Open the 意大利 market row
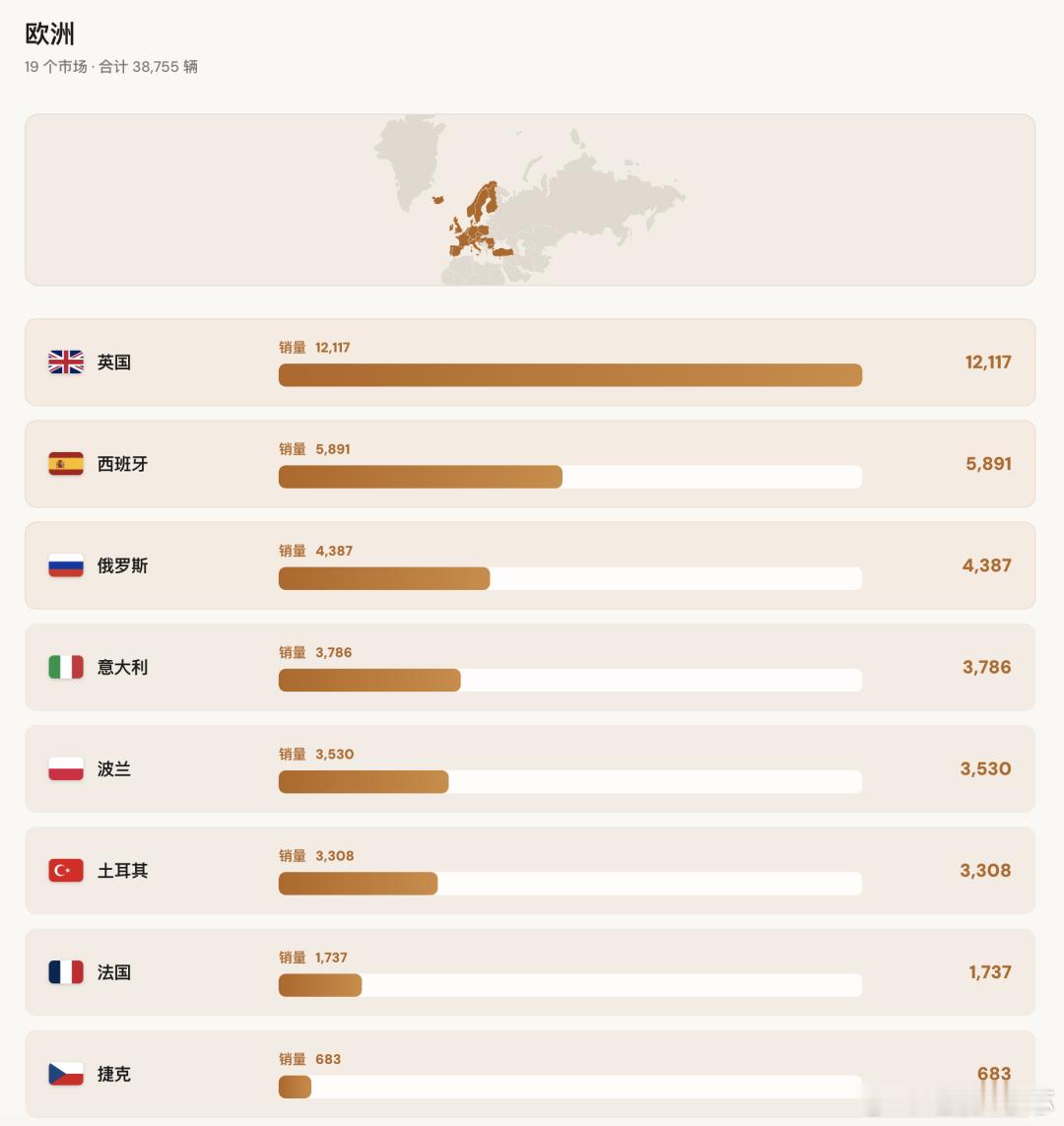This screenshot has height=1126, width=1064. [x=530, y=667]
